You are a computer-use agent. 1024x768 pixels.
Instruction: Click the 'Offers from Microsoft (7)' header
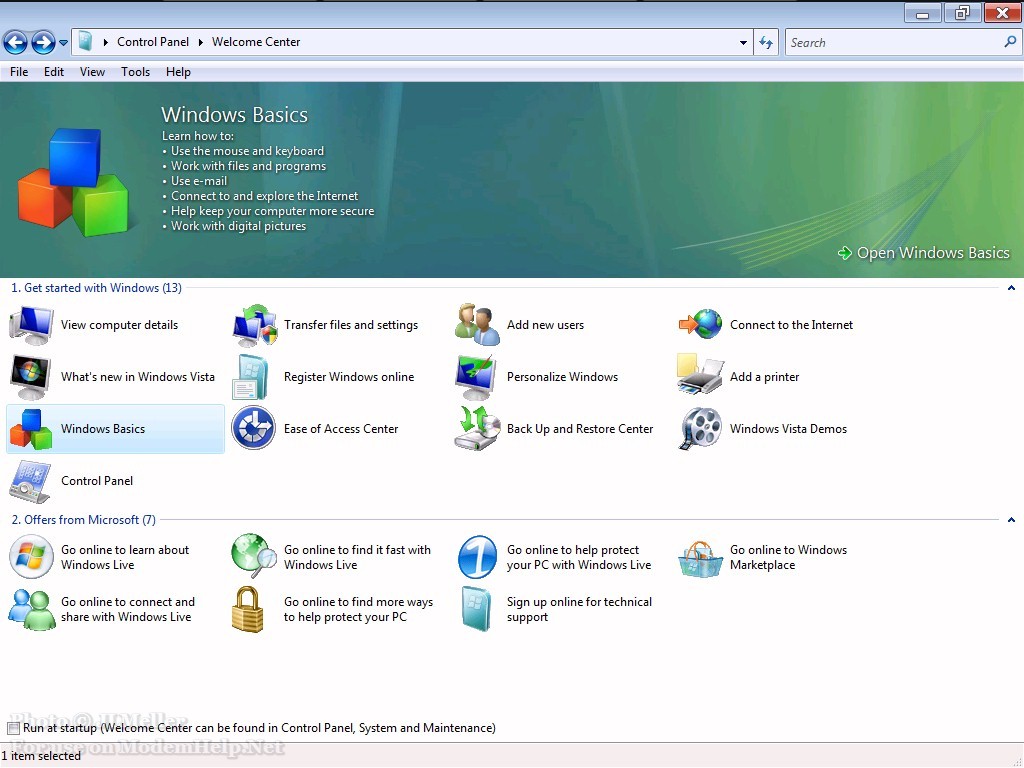point(84,520)
